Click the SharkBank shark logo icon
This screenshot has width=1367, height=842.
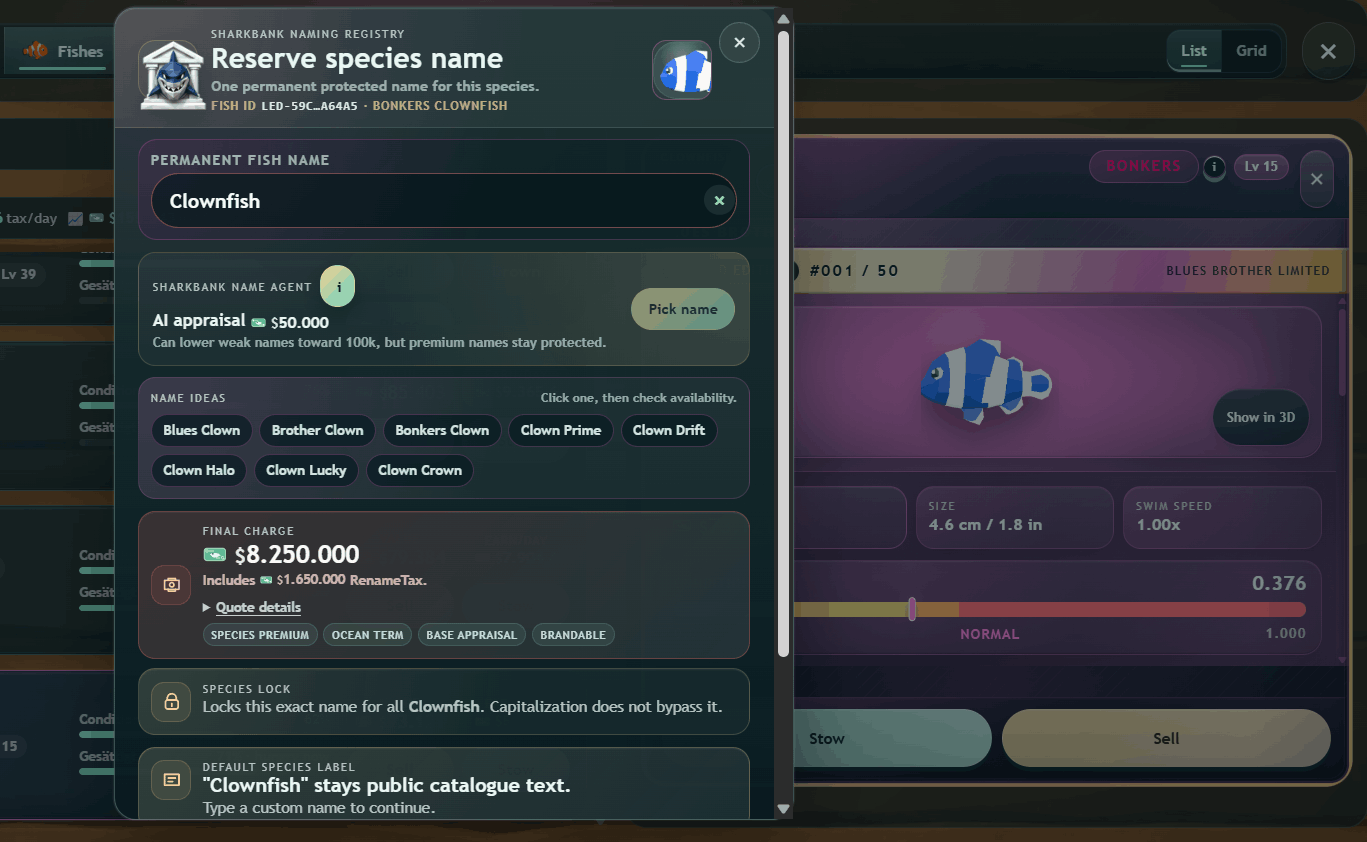point(172,74)
